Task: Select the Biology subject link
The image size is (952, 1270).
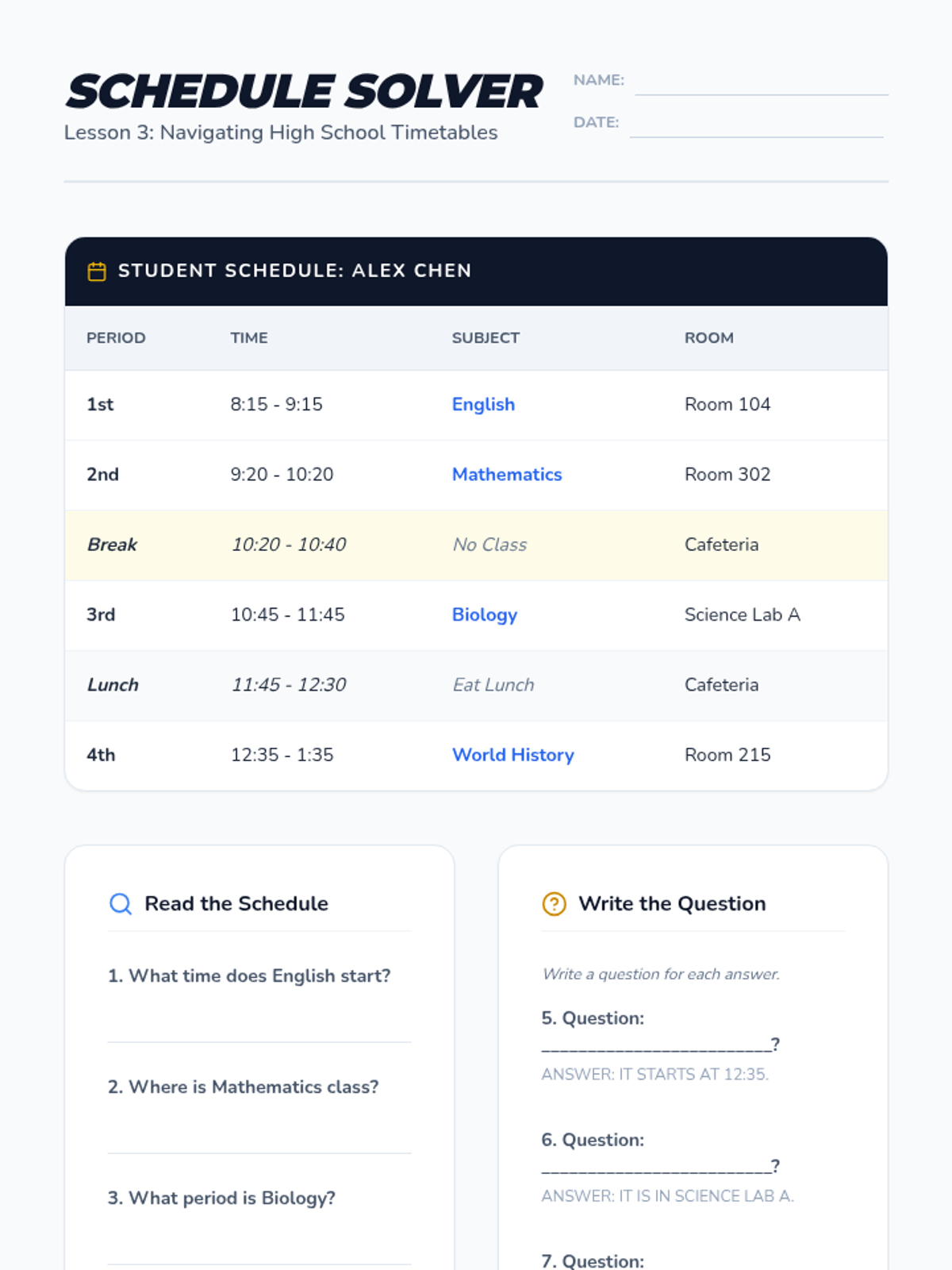Action: pos(485,615)
